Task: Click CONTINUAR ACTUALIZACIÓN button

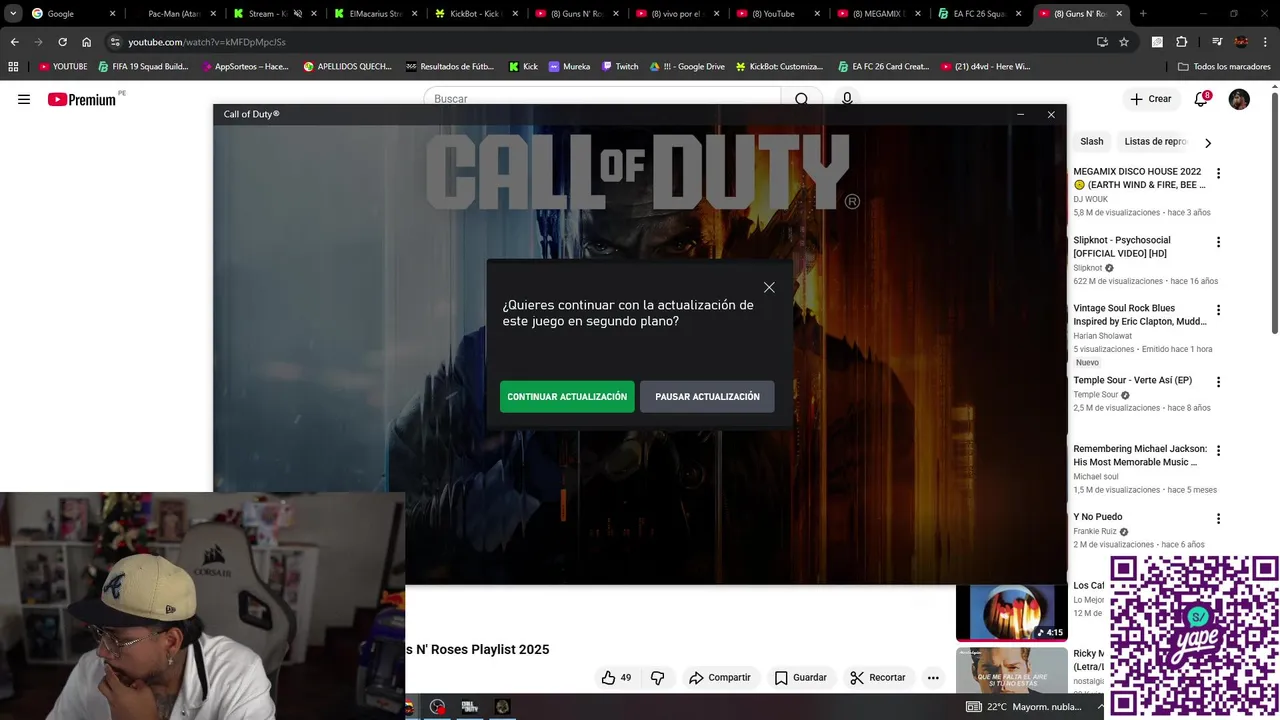Action: pos(567,397)
